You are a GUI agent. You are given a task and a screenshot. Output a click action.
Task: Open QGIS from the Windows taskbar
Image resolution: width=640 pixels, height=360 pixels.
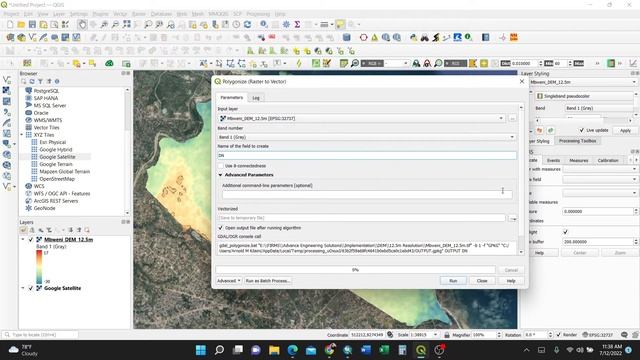421,350
